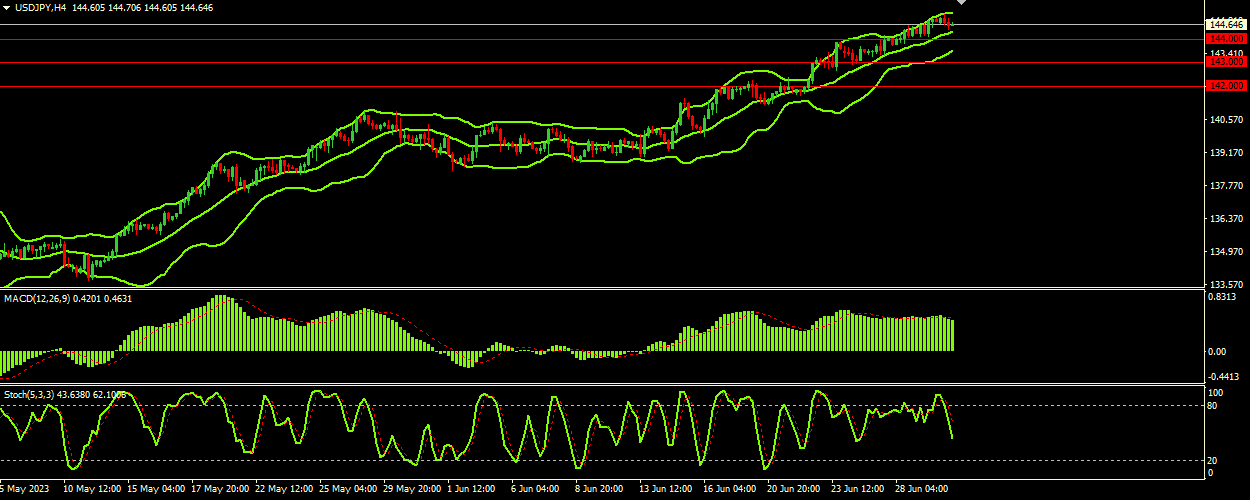
Task: Click the Stoch(5,3,3) indicator label
Action: point(30,395)
